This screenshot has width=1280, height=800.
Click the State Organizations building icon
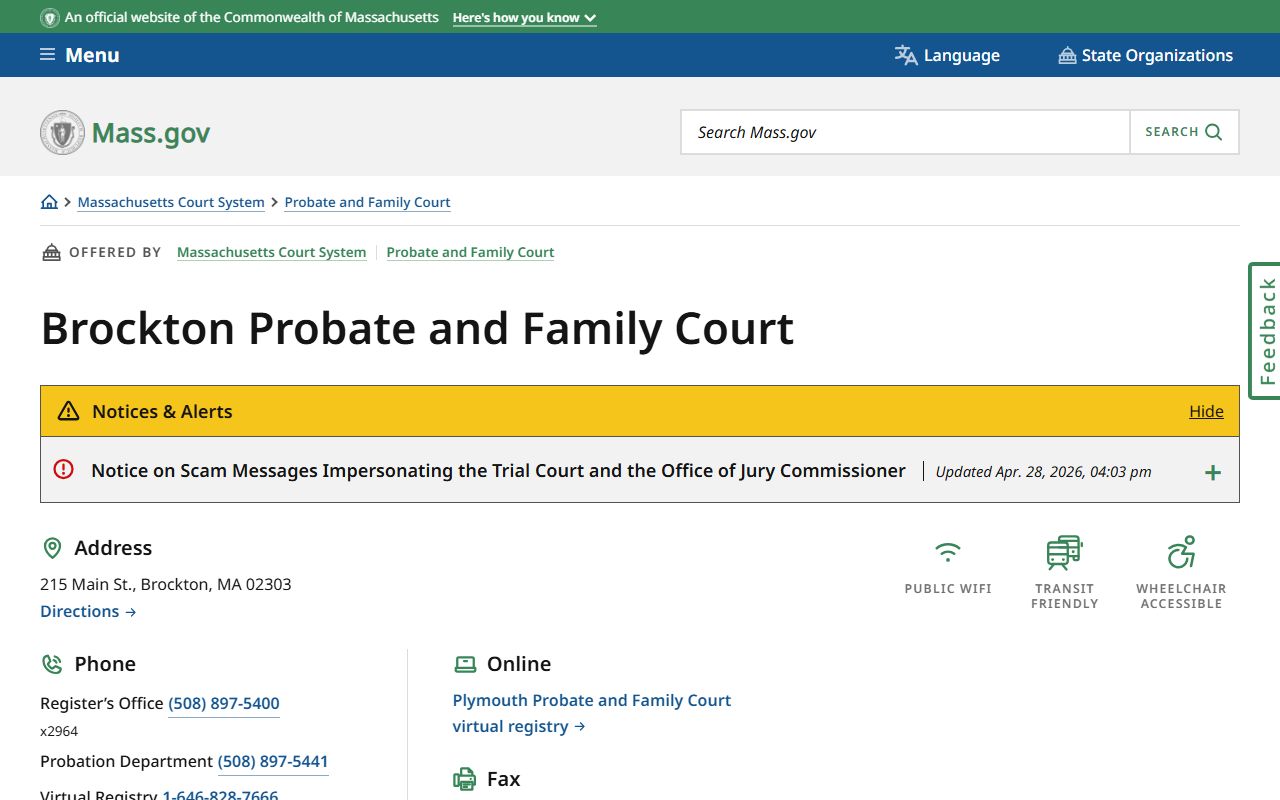1067,55
